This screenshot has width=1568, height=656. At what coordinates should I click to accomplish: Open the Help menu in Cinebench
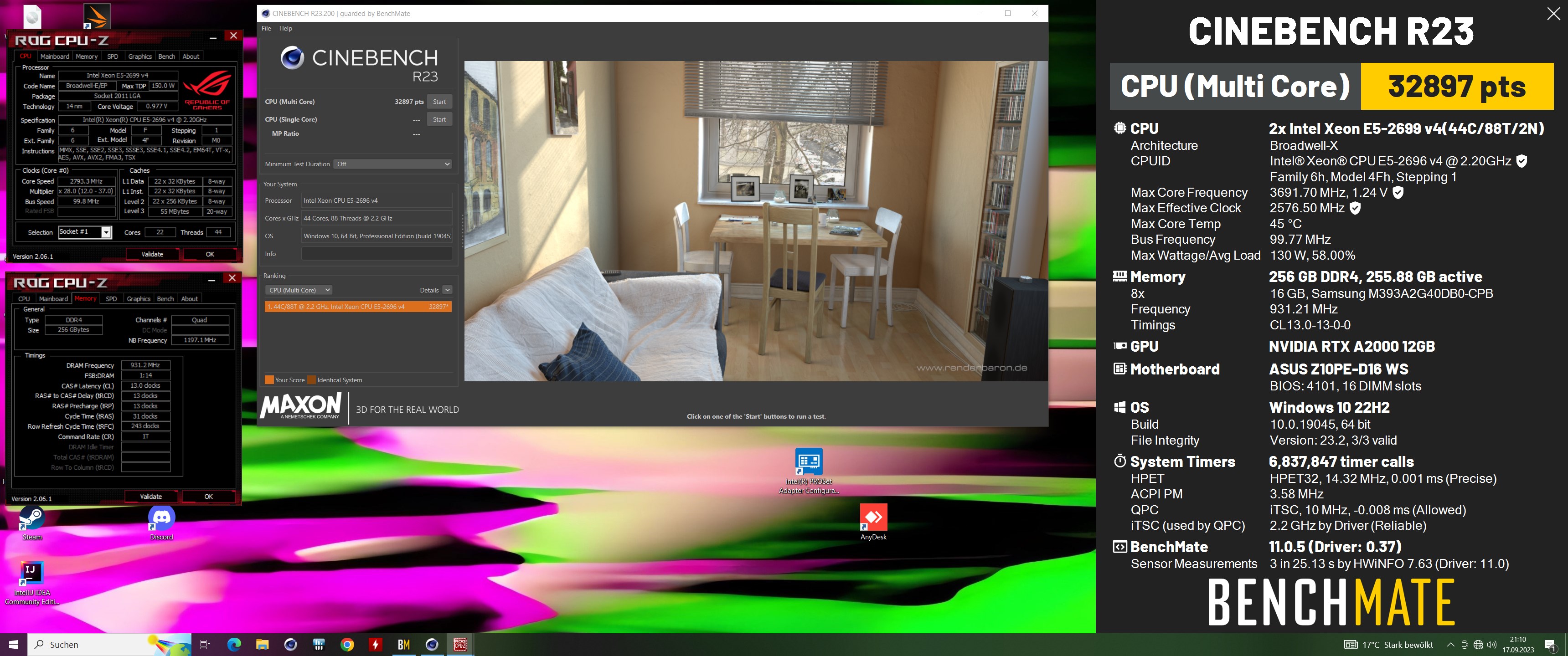285,28
